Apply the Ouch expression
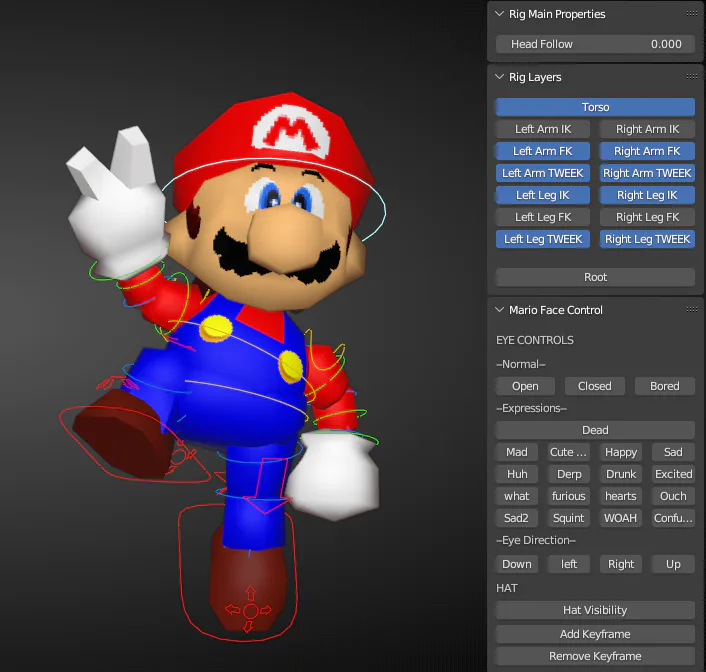Image resolution: width=706 pixels, height=672 pixels. coord(673,496)
